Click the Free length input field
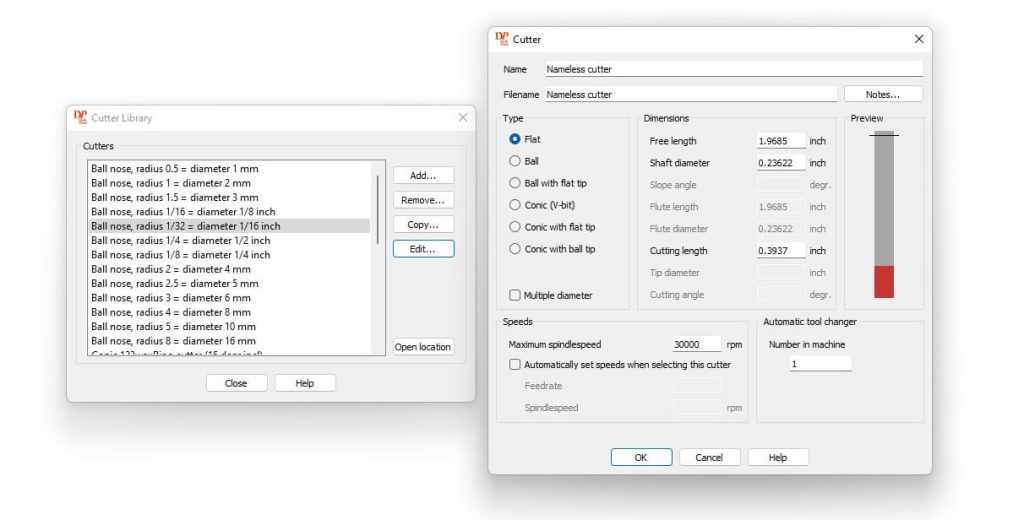The image size is (1024, 520). [x=780, y=141]
